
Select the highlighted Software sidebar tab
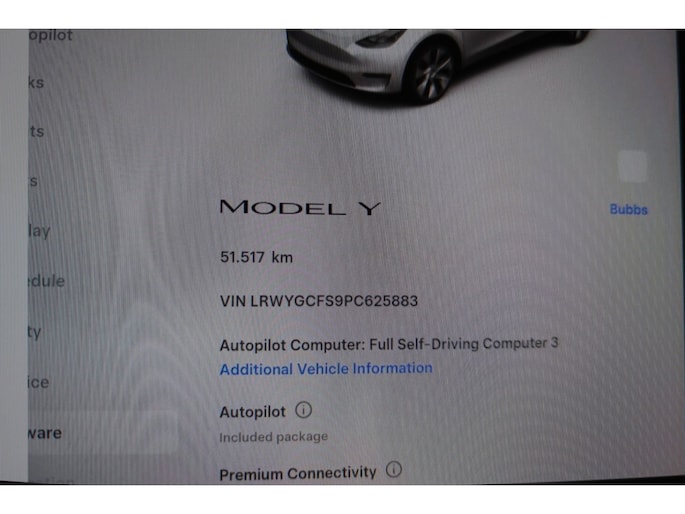[45, 433]
